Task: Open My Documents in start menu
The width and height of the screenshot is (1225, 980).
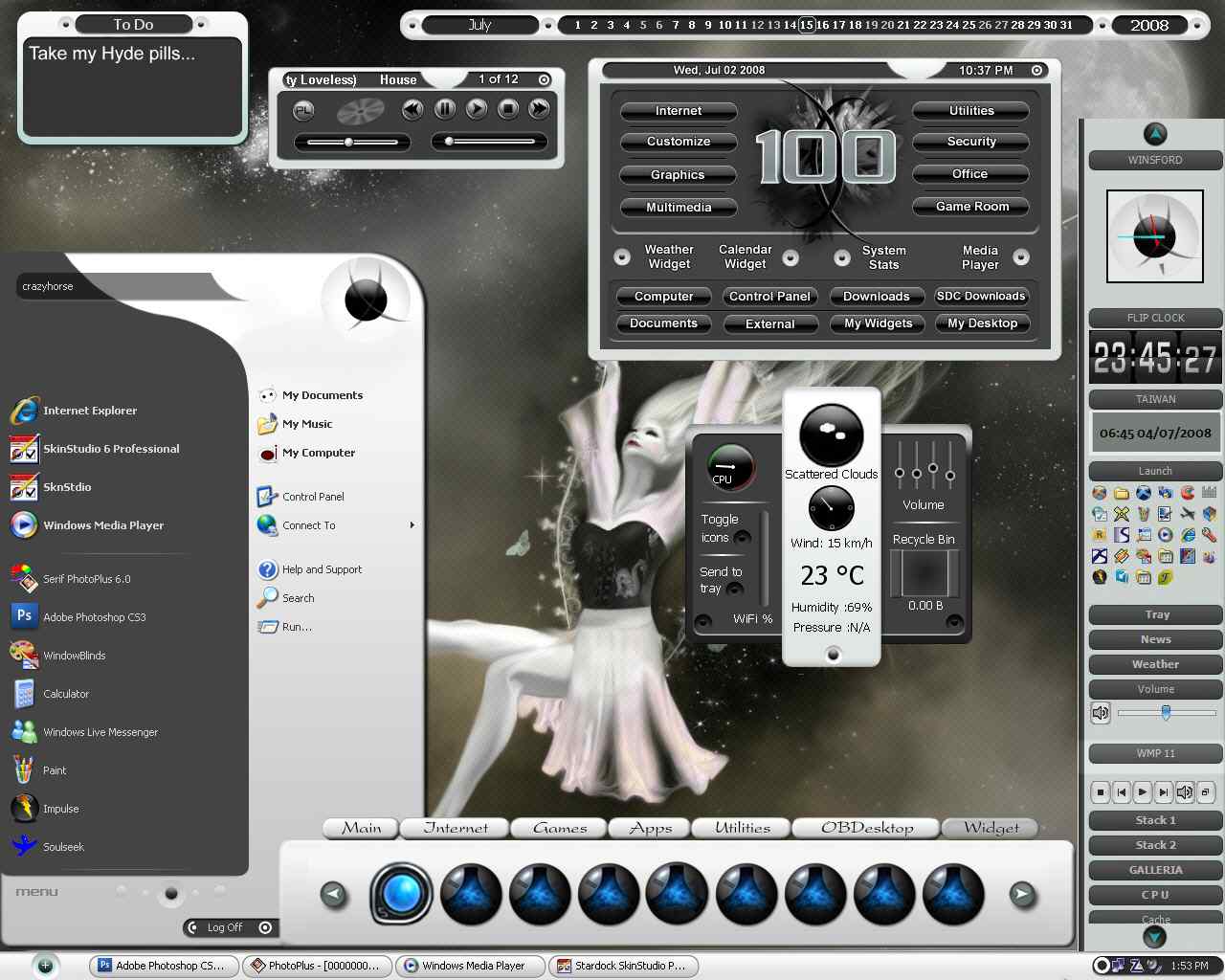Action: point(310,395)
